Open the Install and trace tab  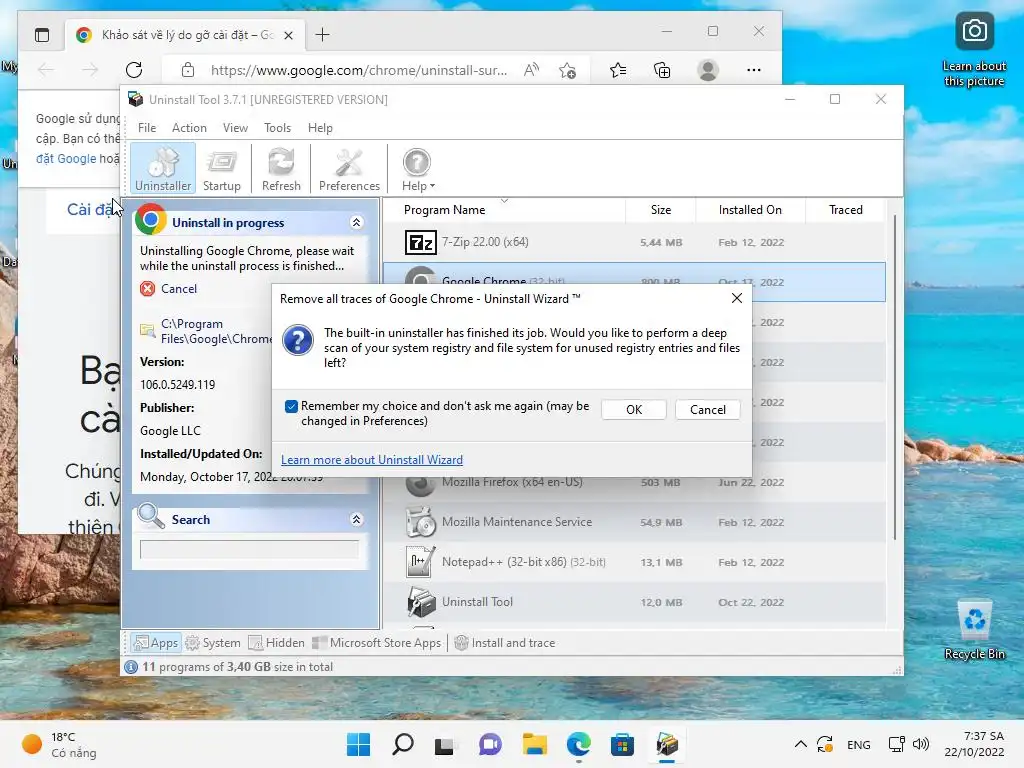(x=504, y=643)
